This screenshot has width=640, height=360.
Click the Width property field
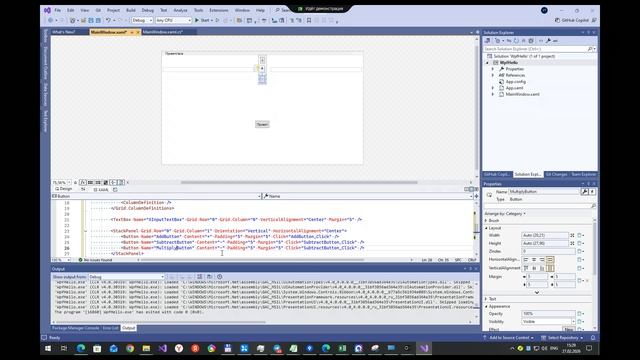pyautogui.click(x=544, y=235)
